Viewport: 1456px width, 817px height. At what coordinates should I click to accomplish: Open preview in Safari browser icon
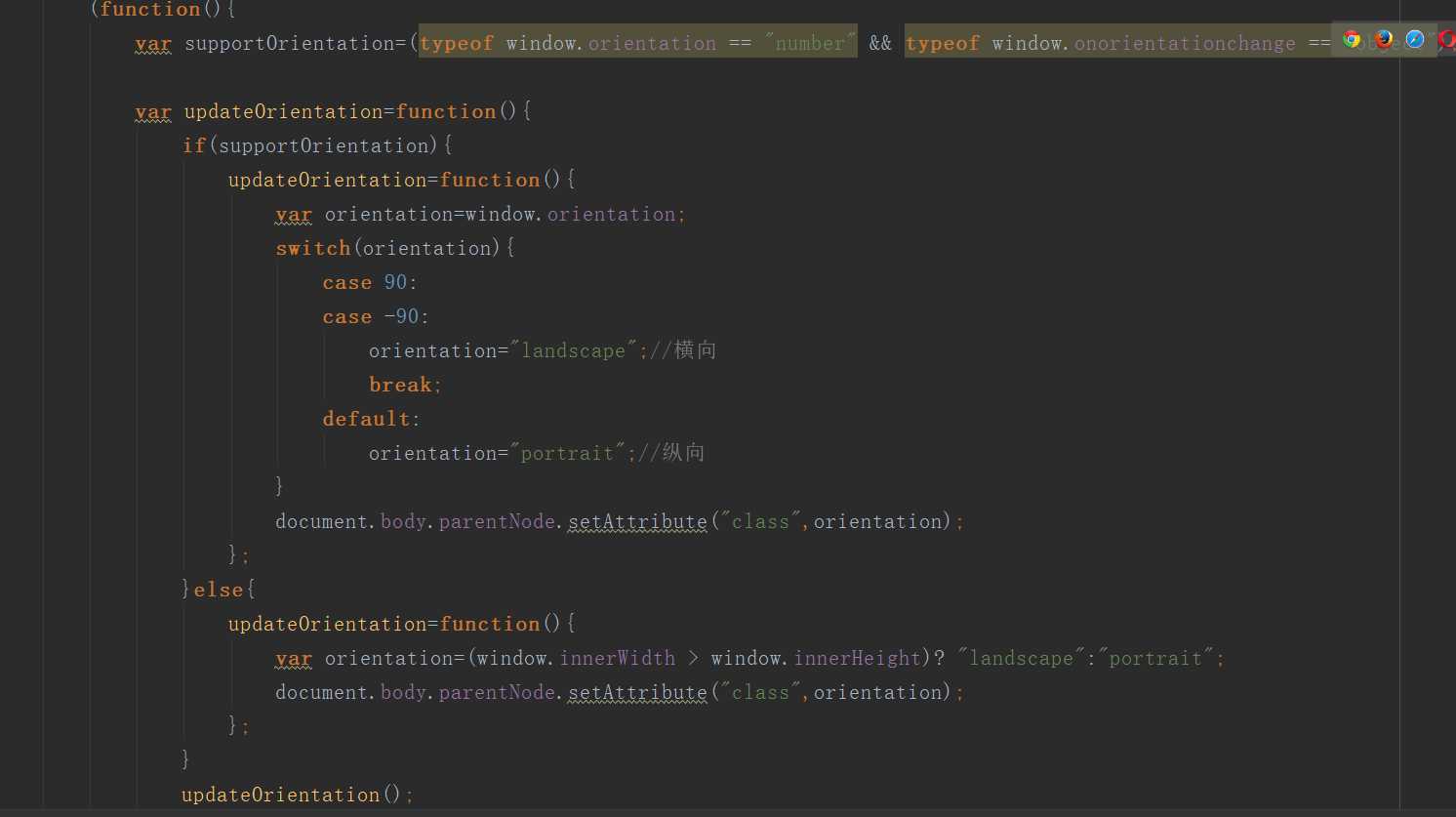(1415, 39)
